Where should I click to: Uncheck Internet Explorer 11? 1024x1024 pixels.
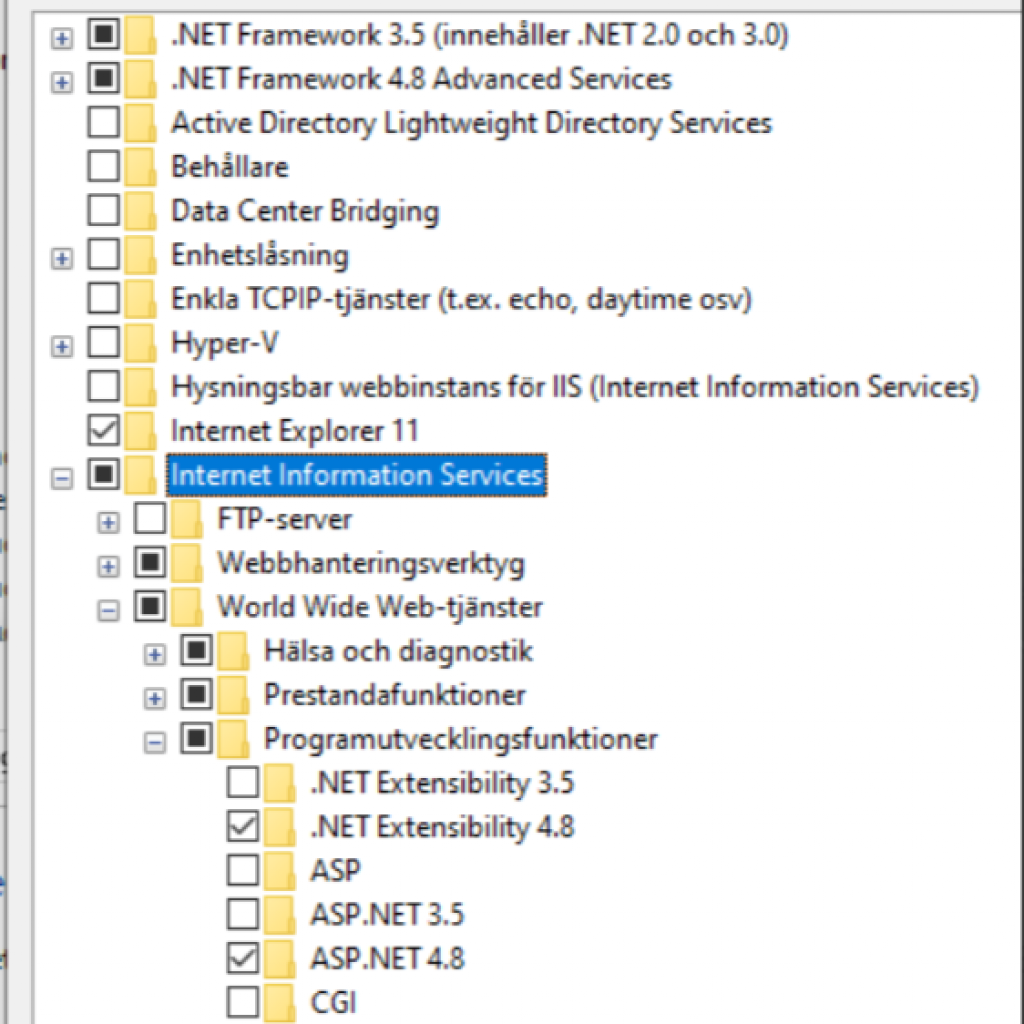coord(103,430)
